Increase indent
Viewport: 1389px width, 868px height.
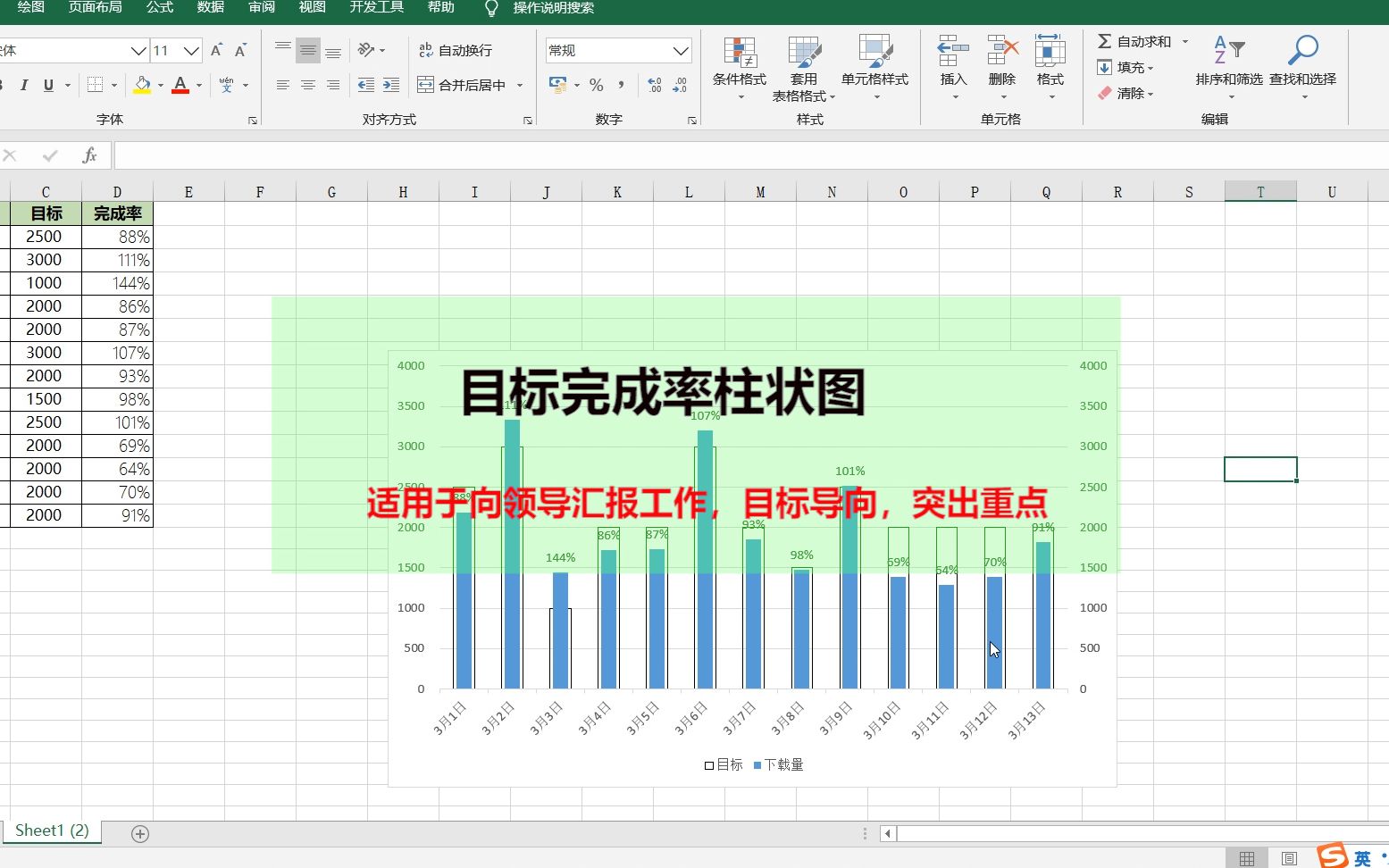click(x=391, y=85)
